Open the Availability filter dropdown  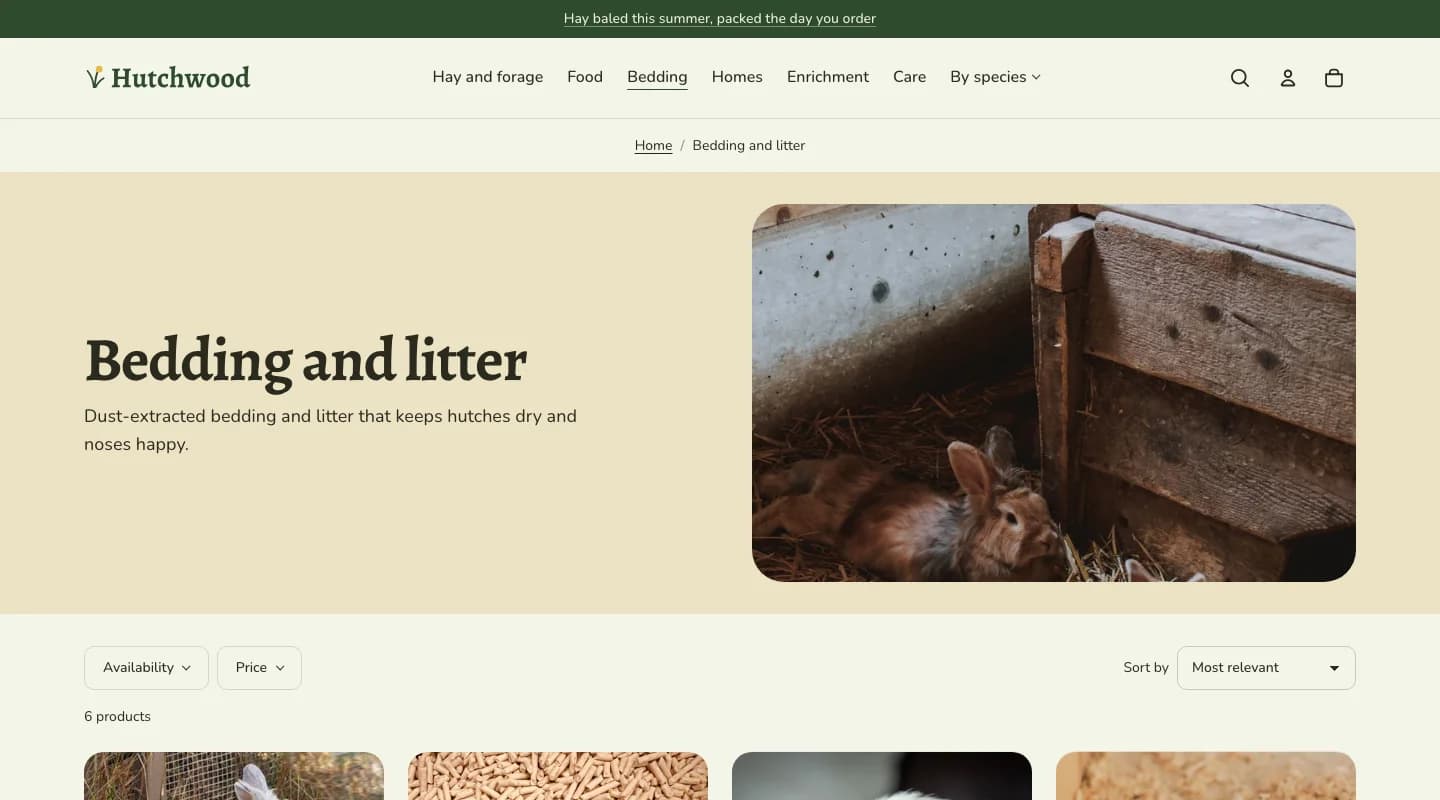[146, 668]
